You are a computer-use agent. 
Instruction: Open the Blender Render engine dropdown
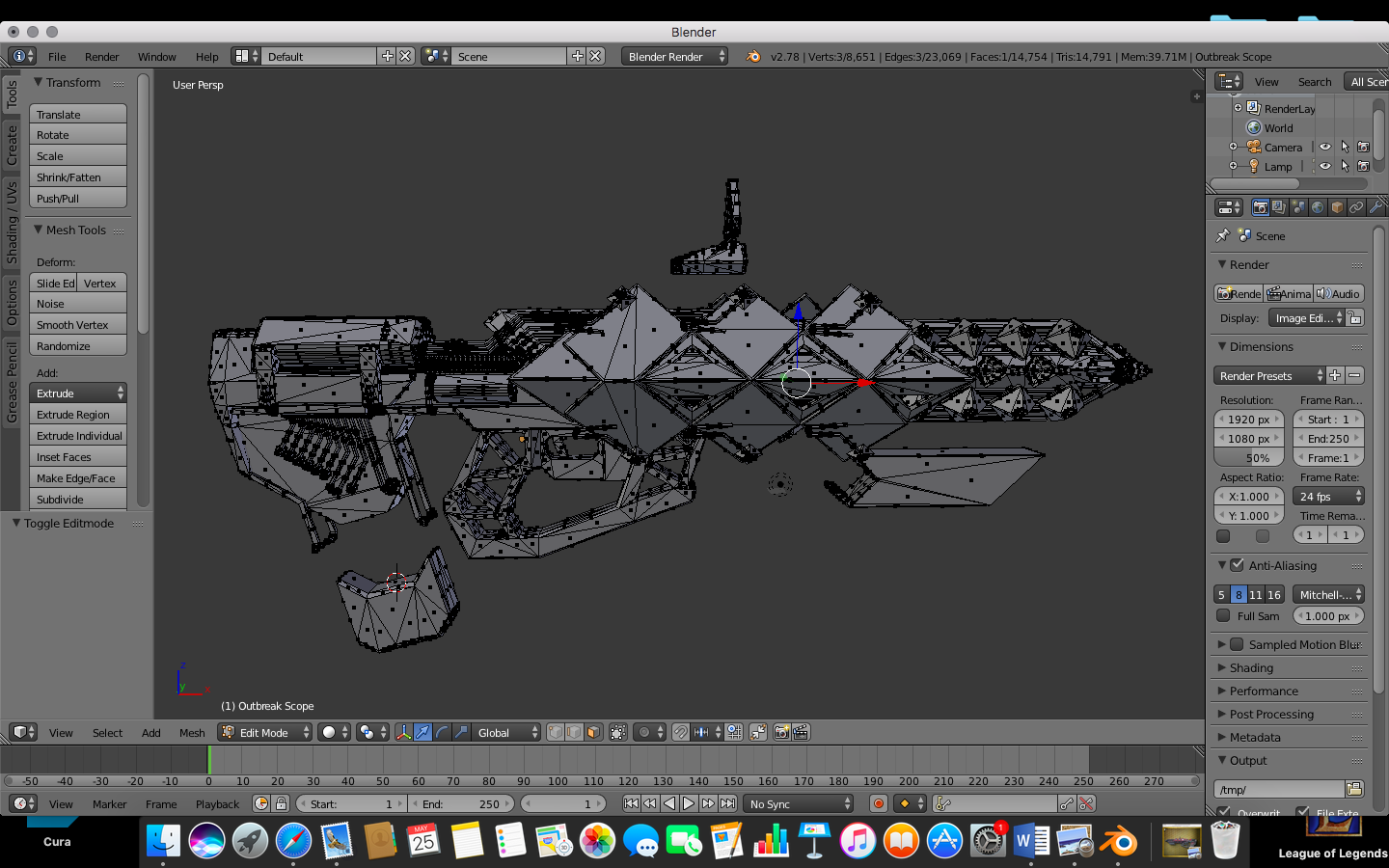674,56
